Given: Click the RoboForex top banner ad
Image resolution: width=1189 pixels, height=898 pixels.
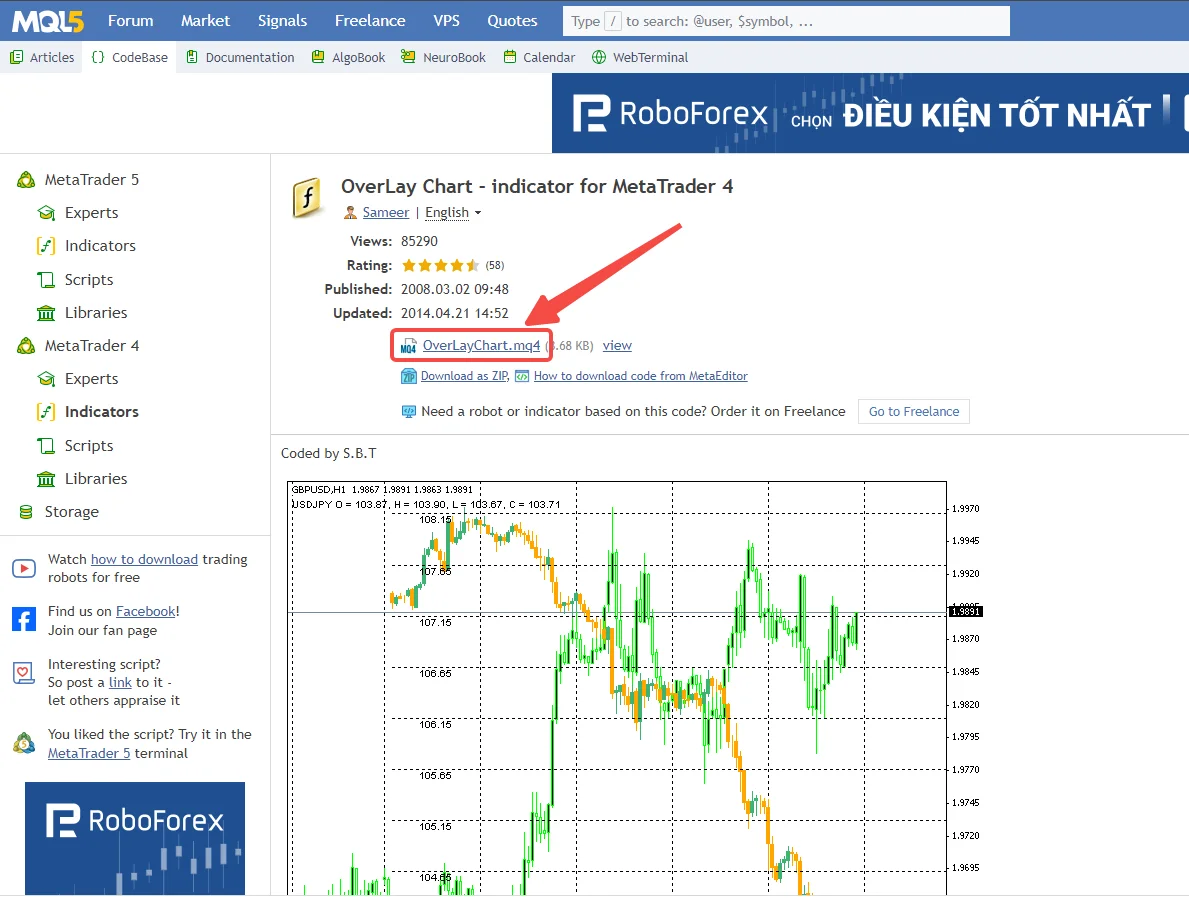Looking at the screenshot, I should [871, 113].
